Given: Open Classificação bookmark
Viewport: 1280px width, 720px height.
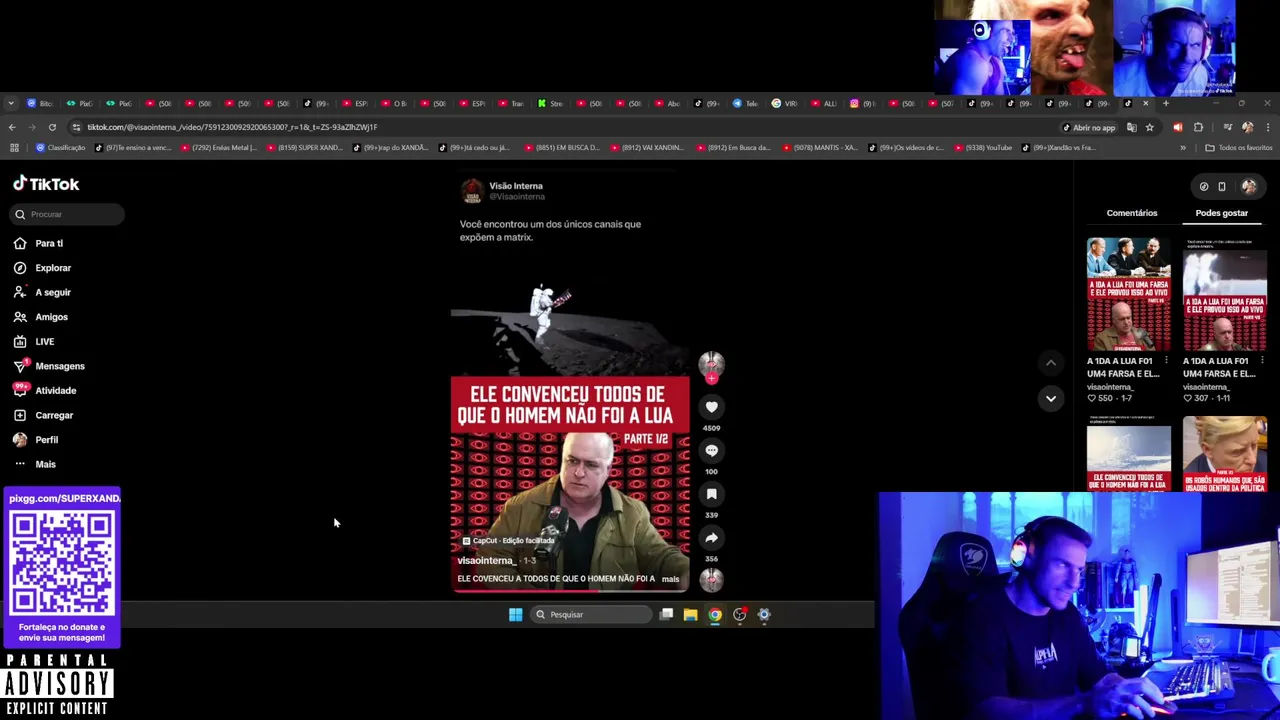Looking at the screenshot, I should pyautogui.click(x=60, y=148).
